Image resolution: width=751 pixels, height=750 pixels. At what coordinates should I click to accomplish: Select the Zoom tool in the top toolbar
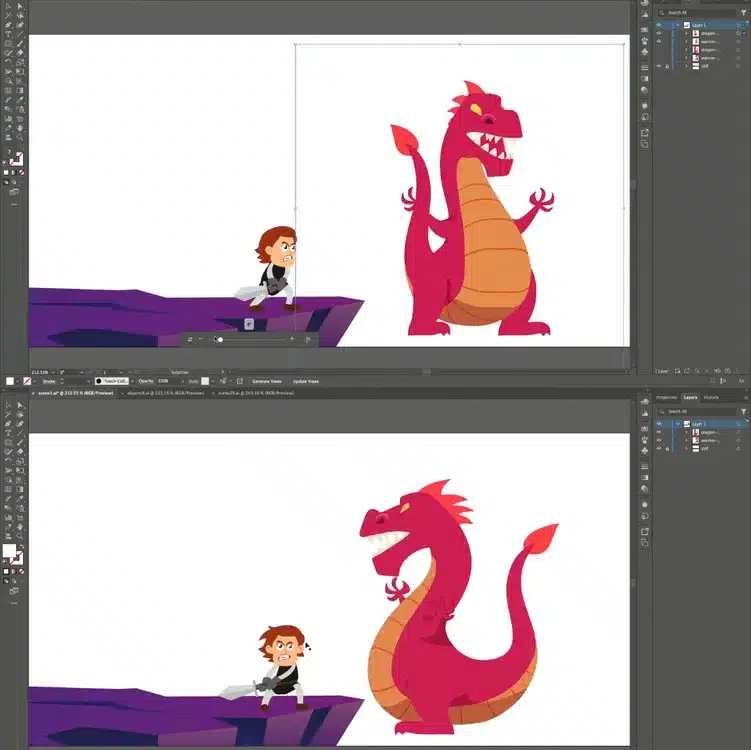20,137
